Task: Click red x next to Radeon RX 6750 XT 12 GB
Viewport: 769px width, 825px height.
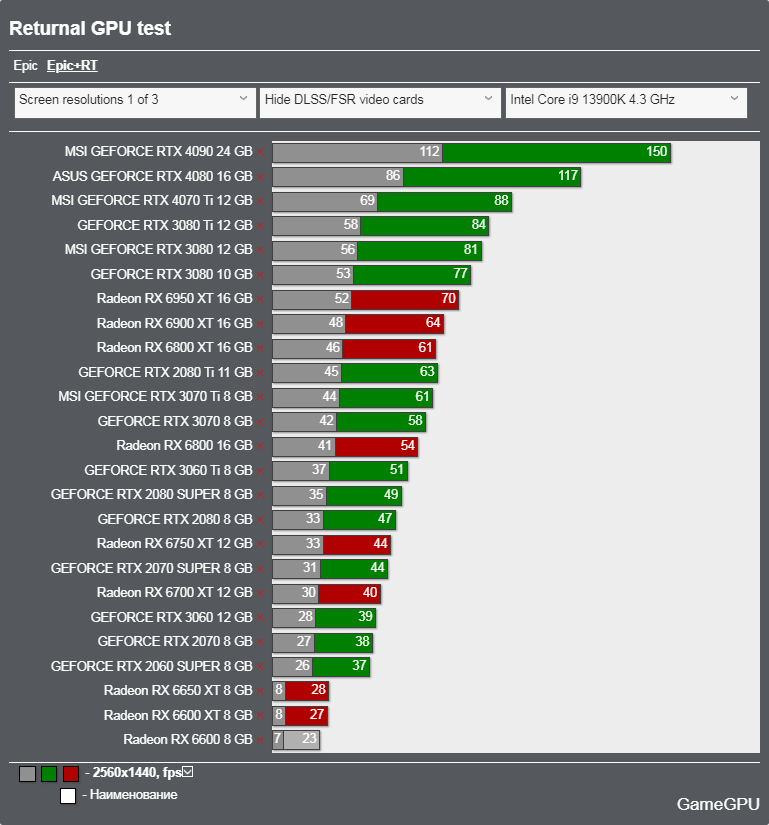Action: click(260, 544)
